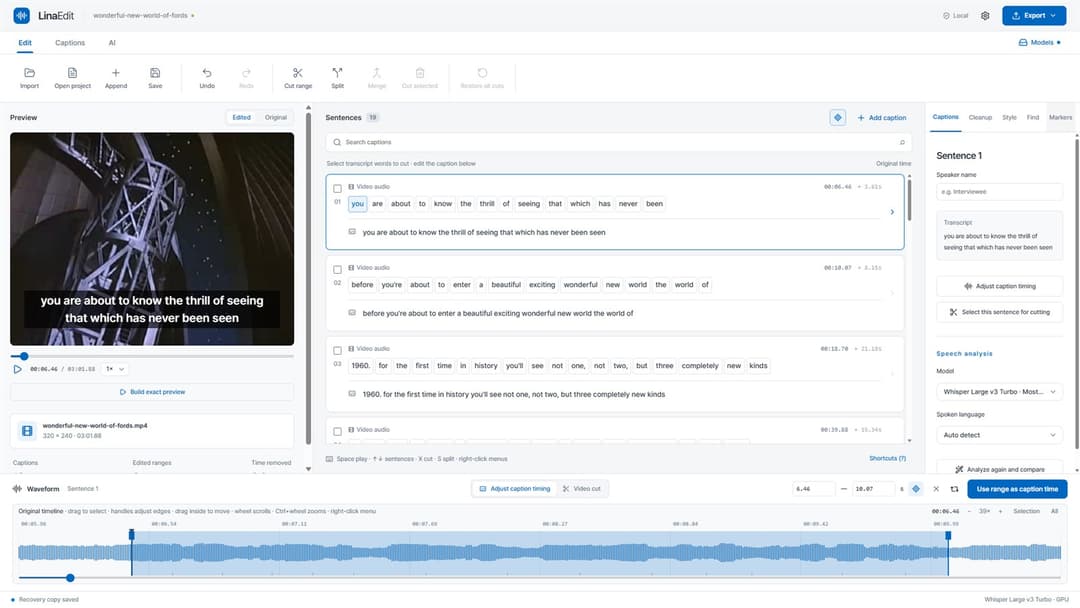1080x608 pixels.
Task: Open project via toolbar icon
Action: tap(72, 73)
